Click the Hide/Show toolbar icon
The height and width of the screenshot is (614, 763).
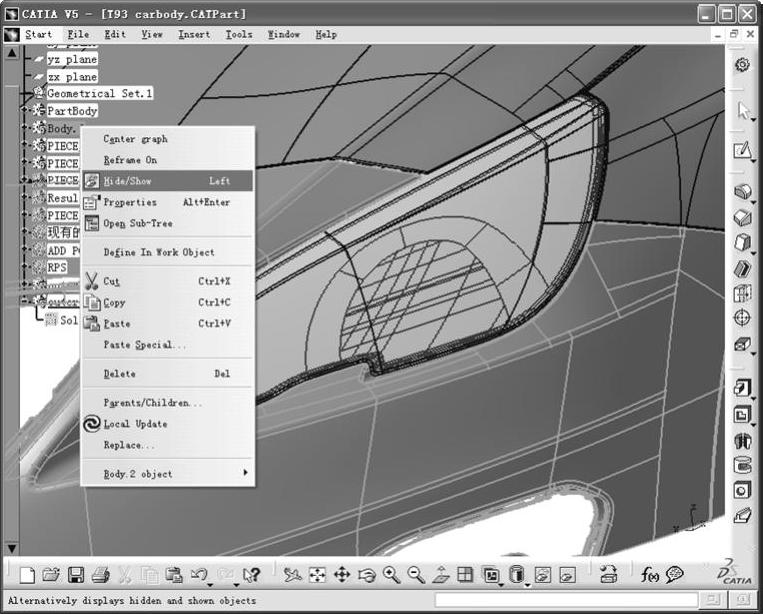click(543, 575)
